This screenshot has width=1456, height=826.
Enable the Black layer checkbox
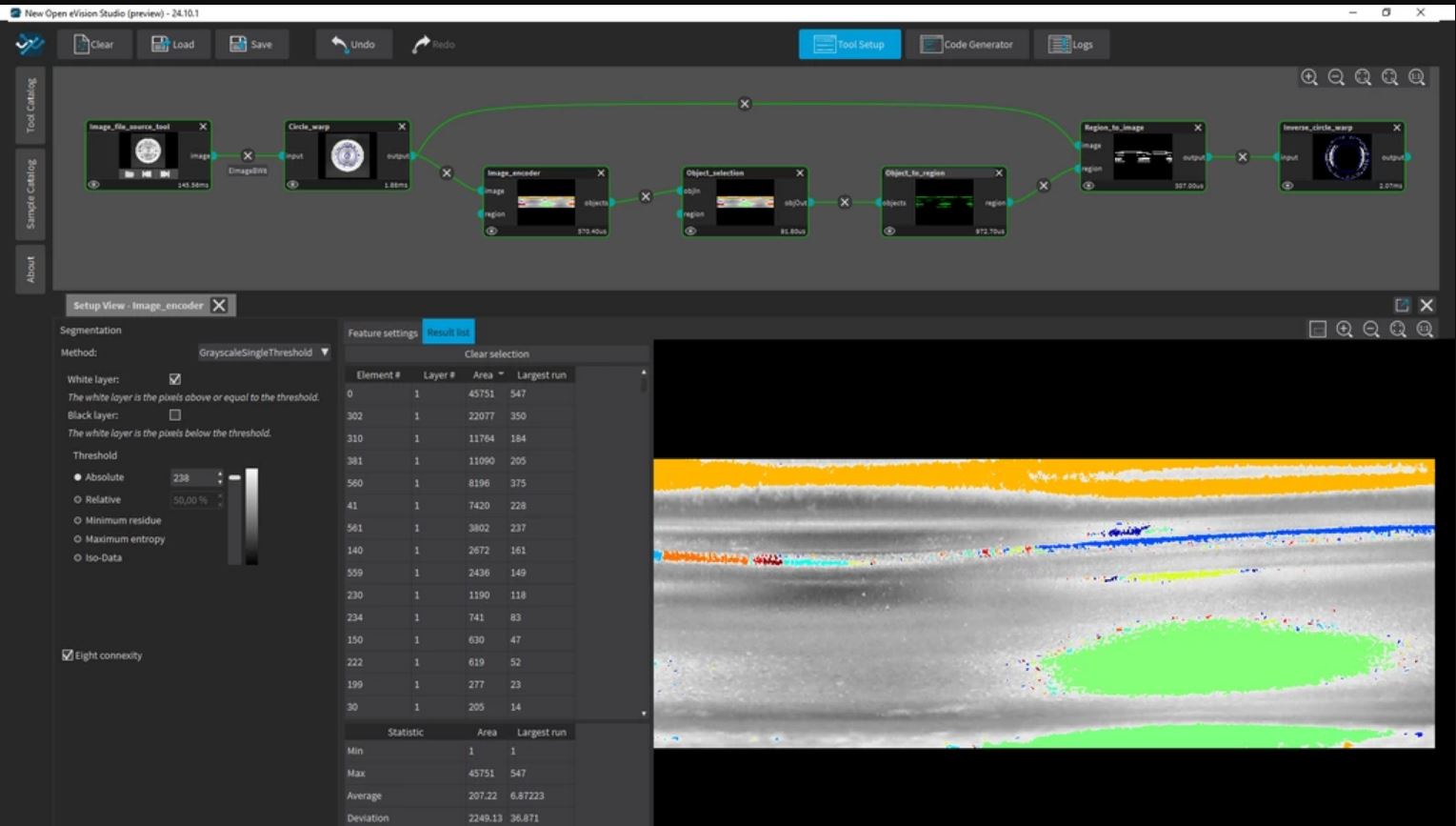click(175, 414)
